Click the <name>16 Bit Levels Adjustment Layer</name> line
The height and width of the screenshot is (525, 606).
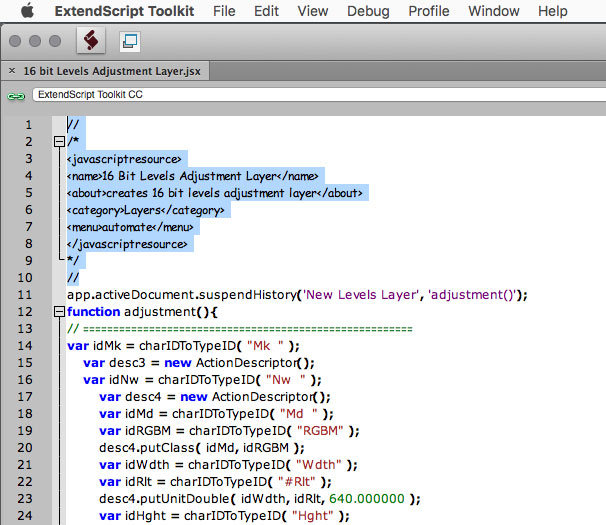point(192,176)
